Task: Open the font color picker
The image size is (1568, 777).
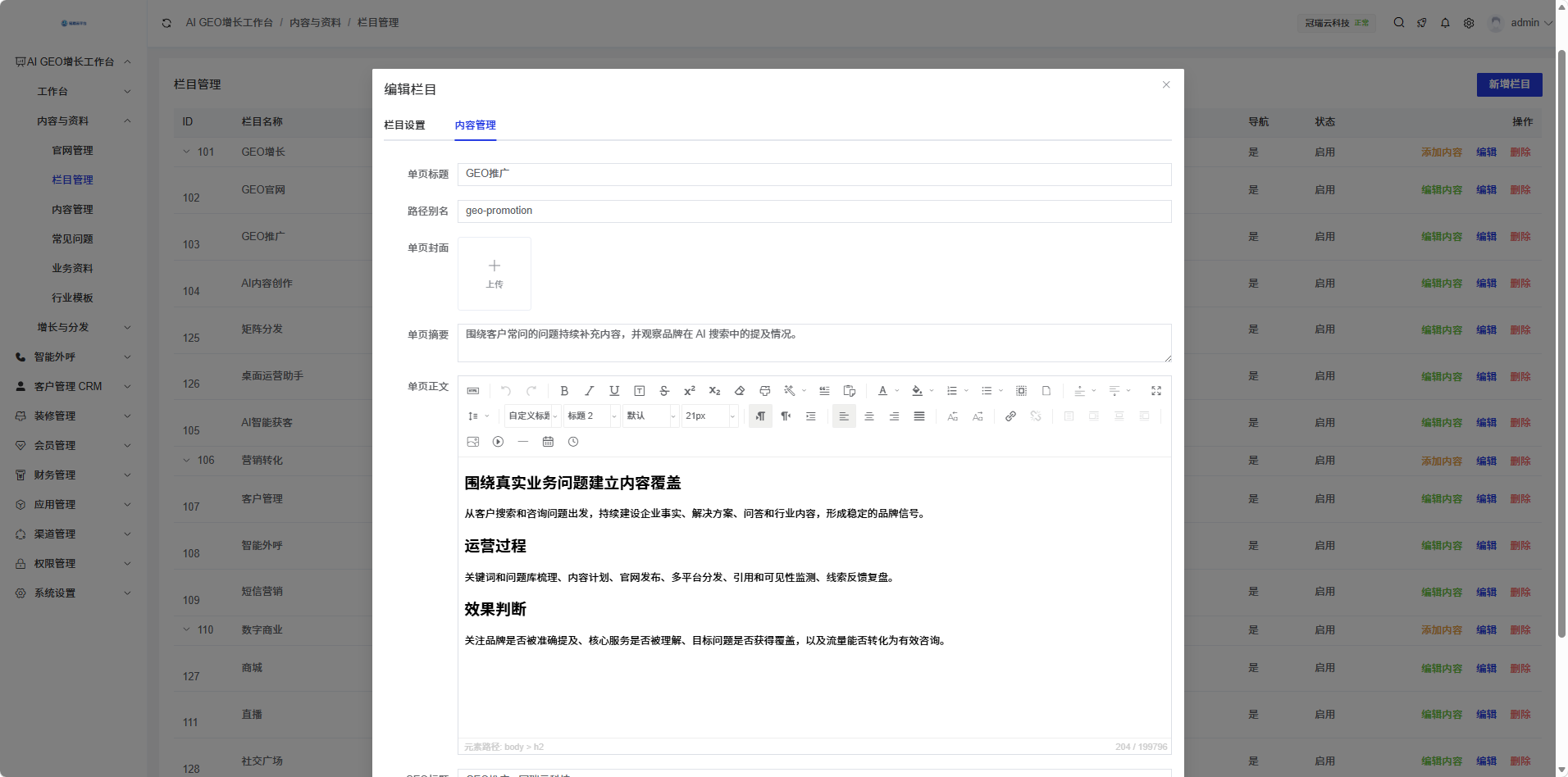Action: (x=882, y=391)
